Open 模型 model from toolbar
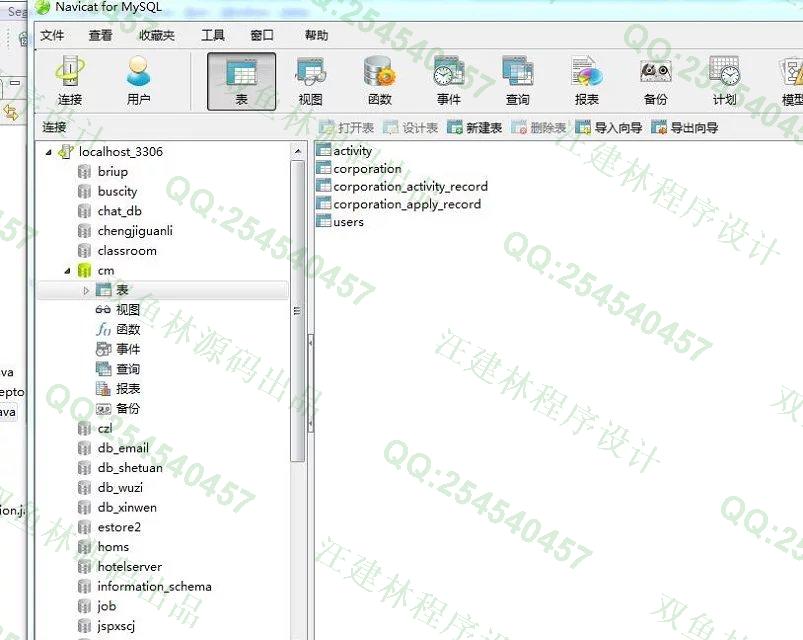 point(791,81)
